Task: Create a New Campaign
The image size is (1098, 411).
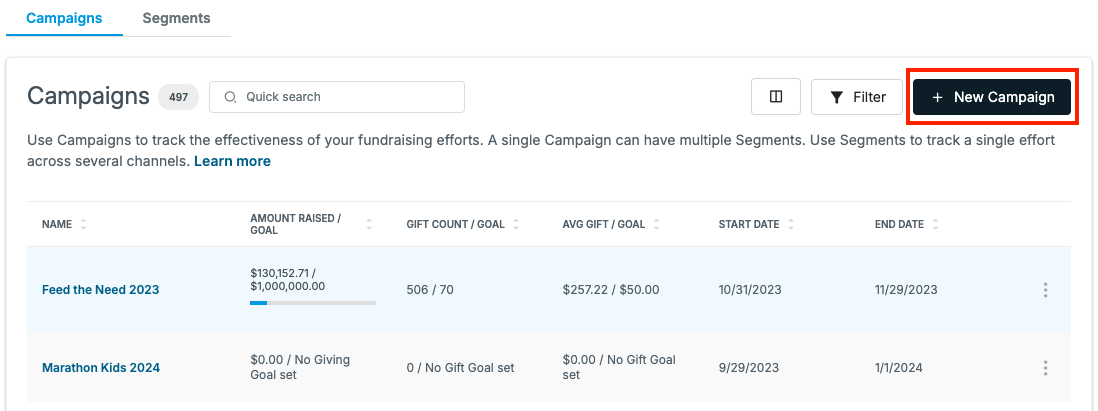Action: [992, 97]
